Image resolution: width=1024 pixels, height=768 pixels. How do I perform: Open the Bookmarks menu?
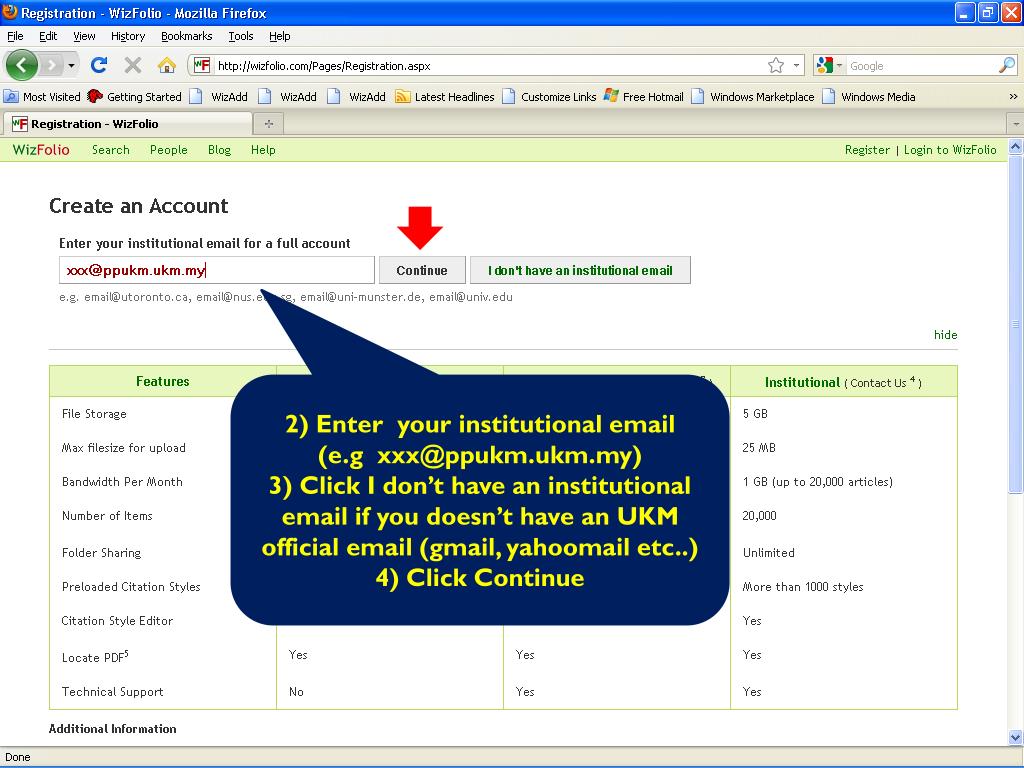(x=186, y=36)
